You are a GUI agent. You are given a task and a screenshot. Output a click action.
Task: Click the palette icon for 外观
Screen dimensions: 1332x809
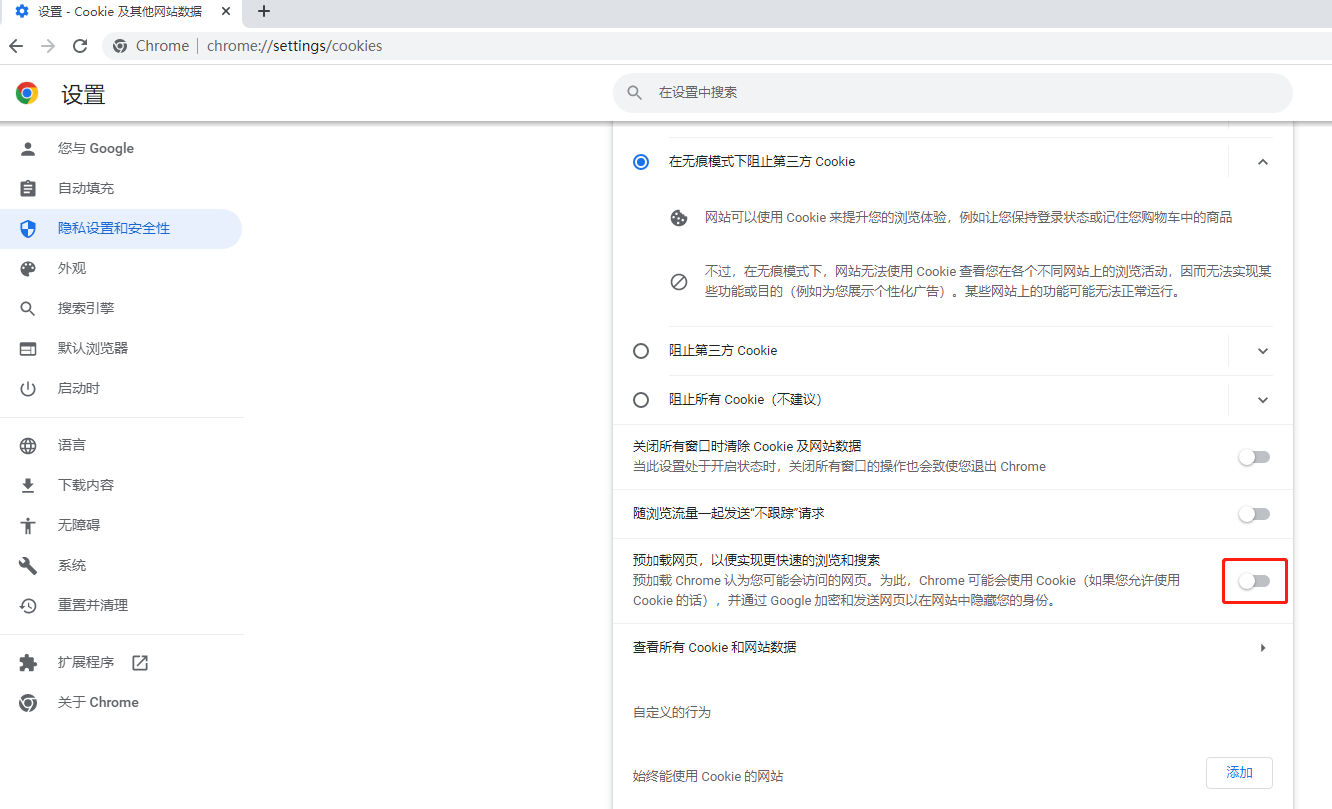(28, 269)
